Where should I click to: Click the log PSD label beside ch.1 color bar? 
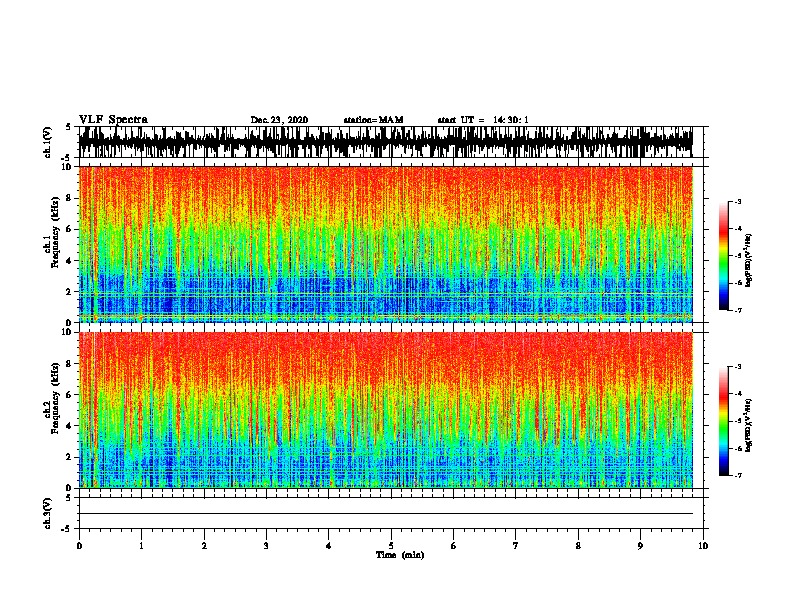click(x=749, y=260)
